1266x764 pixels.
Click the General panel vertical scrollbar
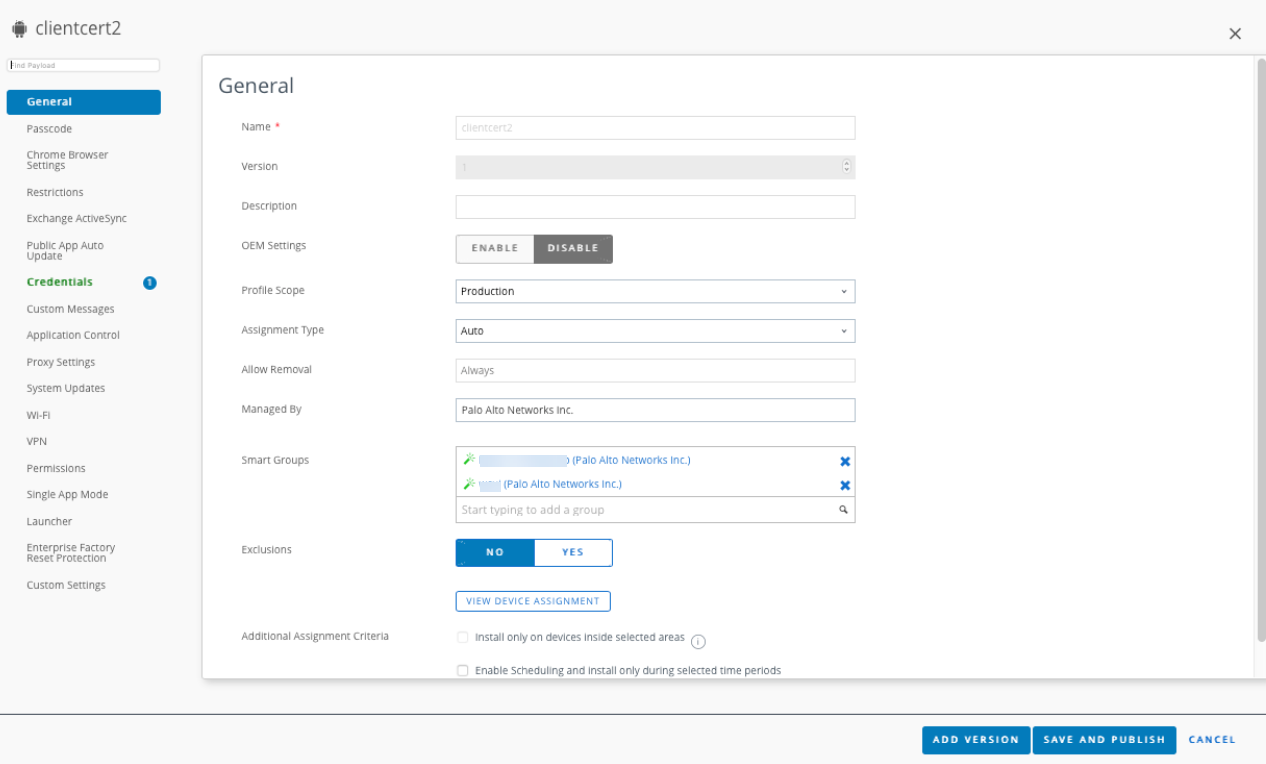click(x=1259, y=350)
